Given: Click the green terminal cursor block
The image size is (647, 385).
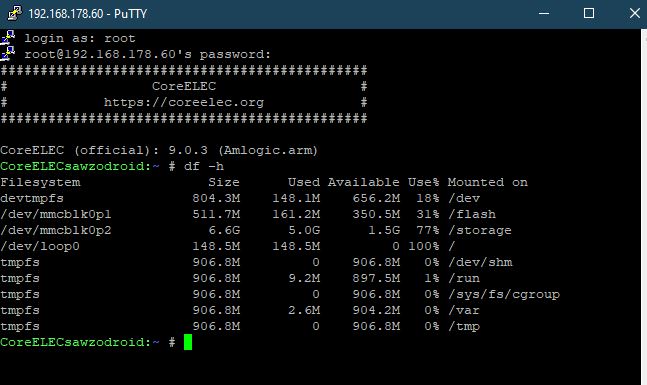Looking at the screenshot, I should click(188, 342).
